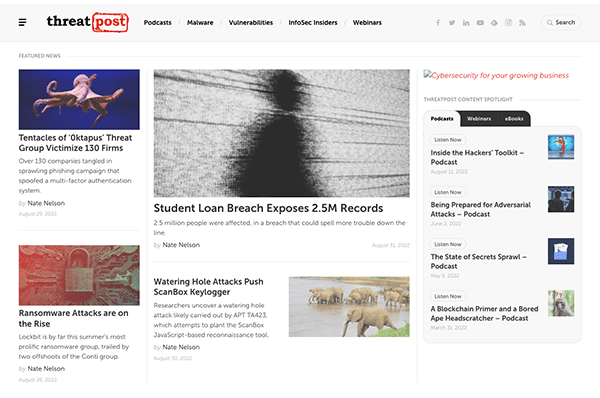Click the 'Over 130 companies tangled' summary text
600x398 pixels.
coord(75,176)
